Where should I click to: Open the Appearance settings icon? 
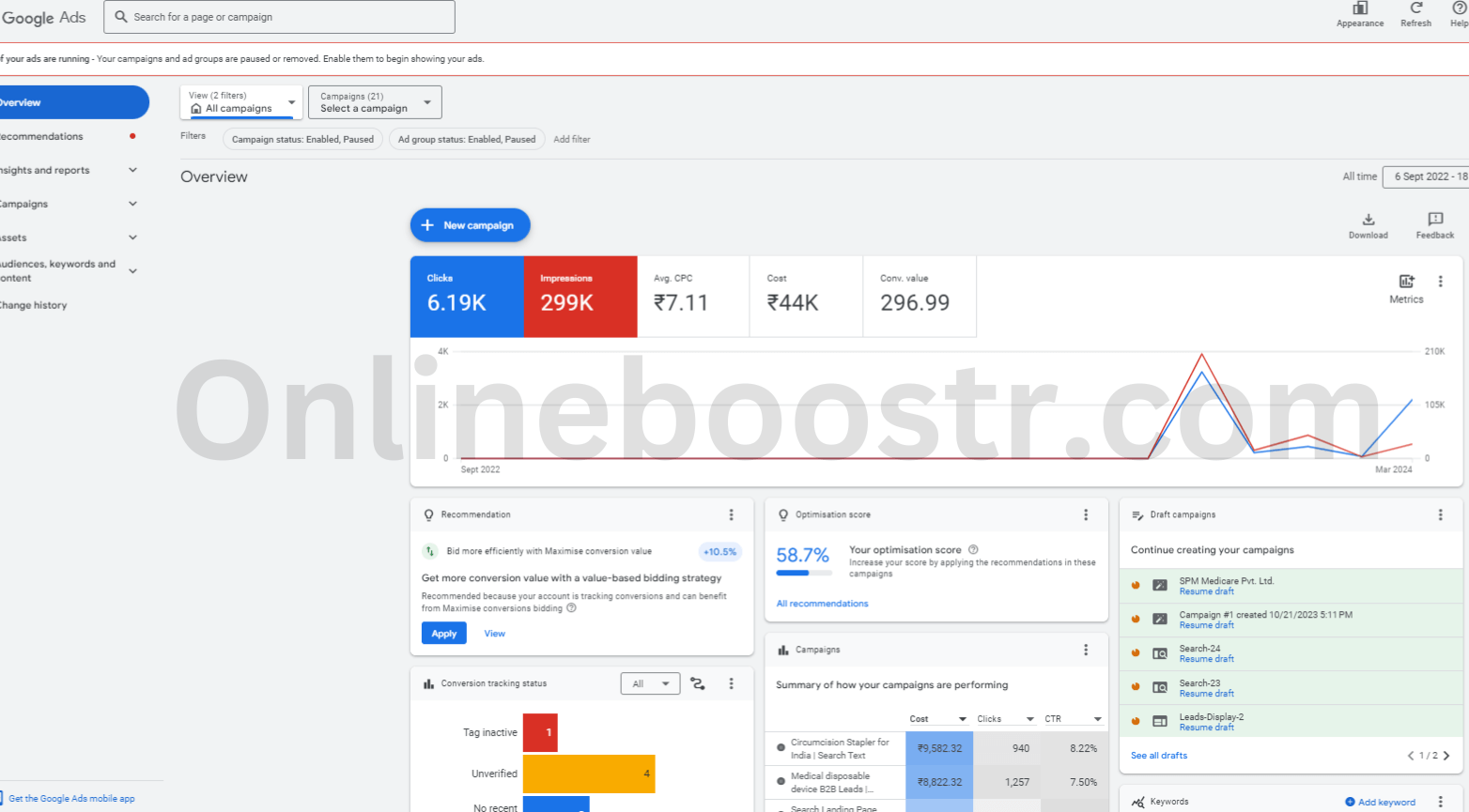(x=1359, y=14)
